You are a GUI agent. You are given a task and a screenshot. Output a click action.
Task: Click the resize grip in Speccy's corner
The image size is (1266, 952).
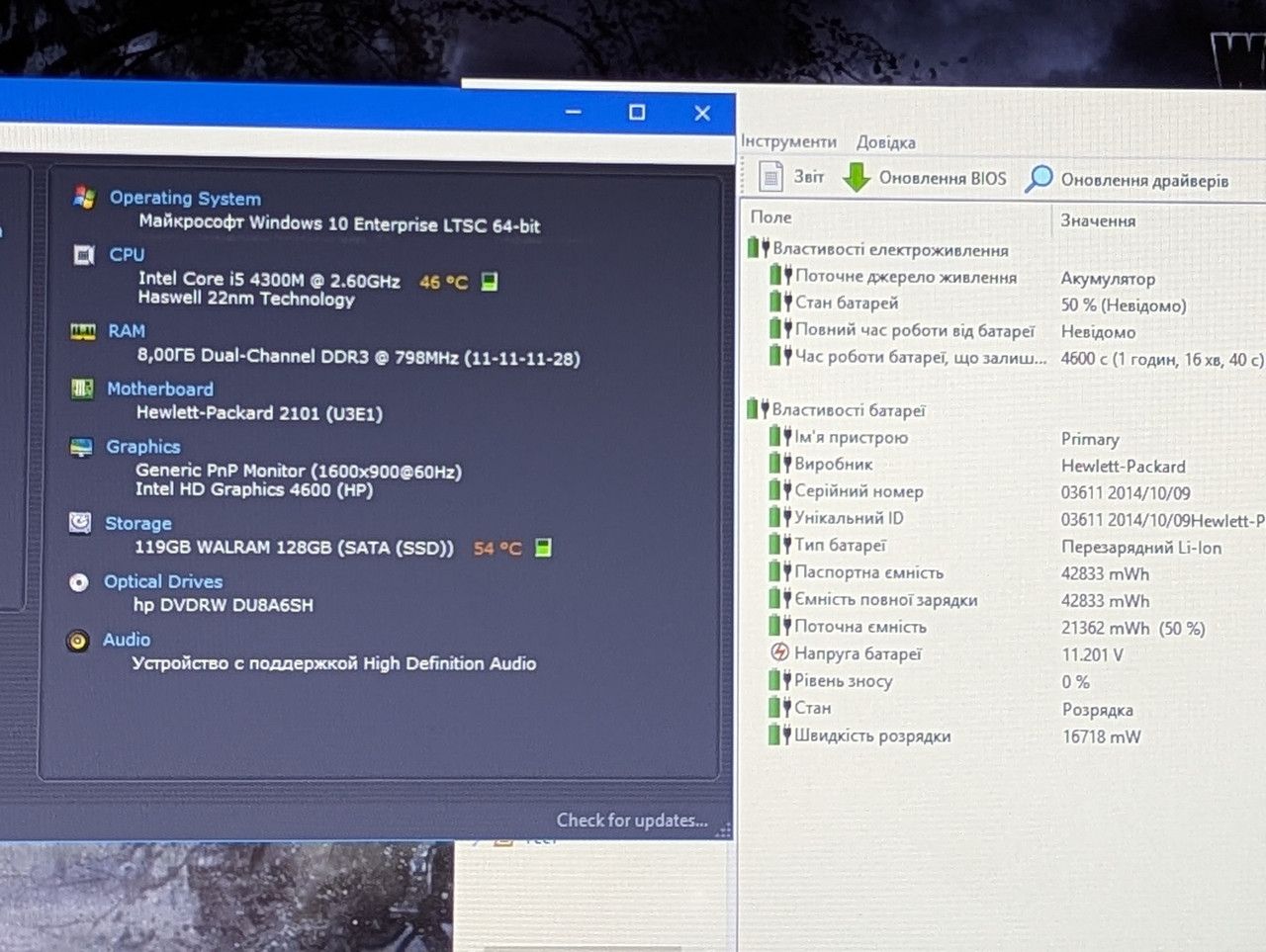pos(724,831)
